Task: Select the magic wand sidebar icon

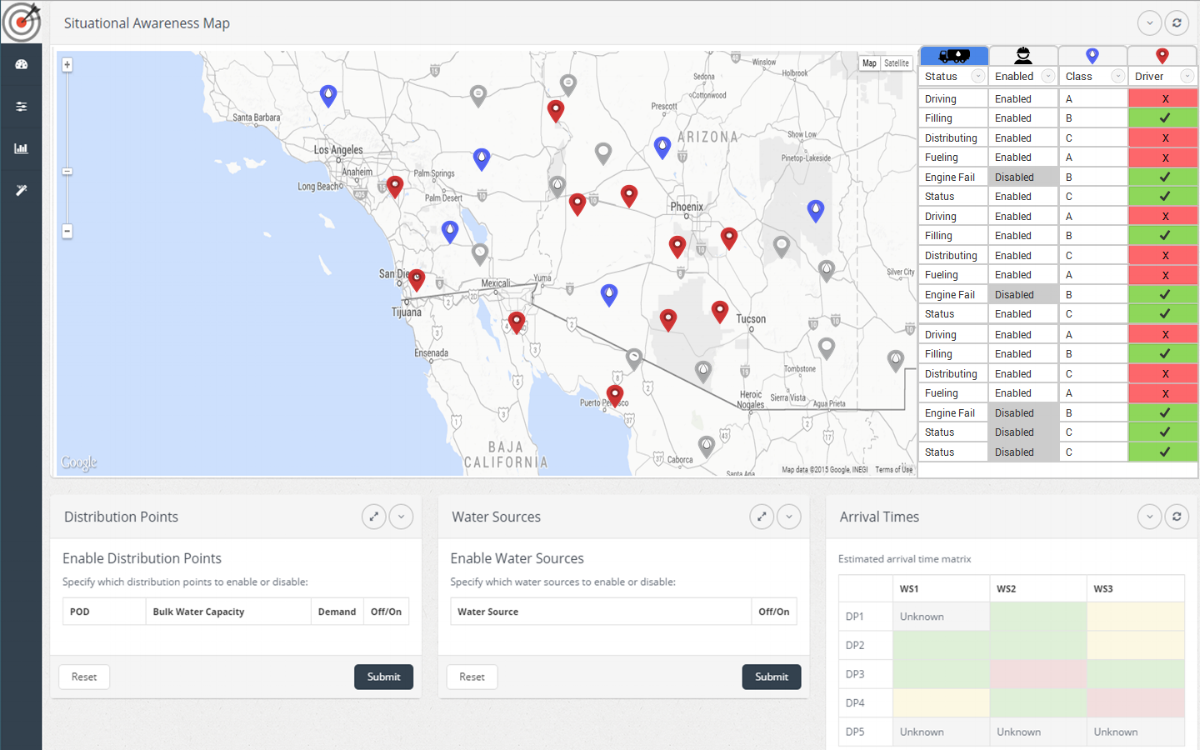Action: pos(22,189)
